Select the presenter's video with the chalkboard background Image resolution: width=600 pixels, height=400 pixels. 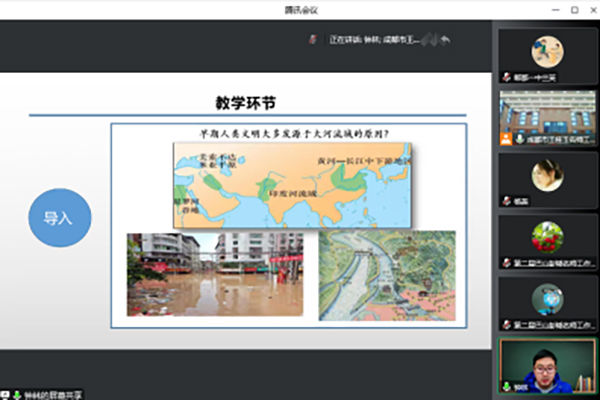[548, 366]
